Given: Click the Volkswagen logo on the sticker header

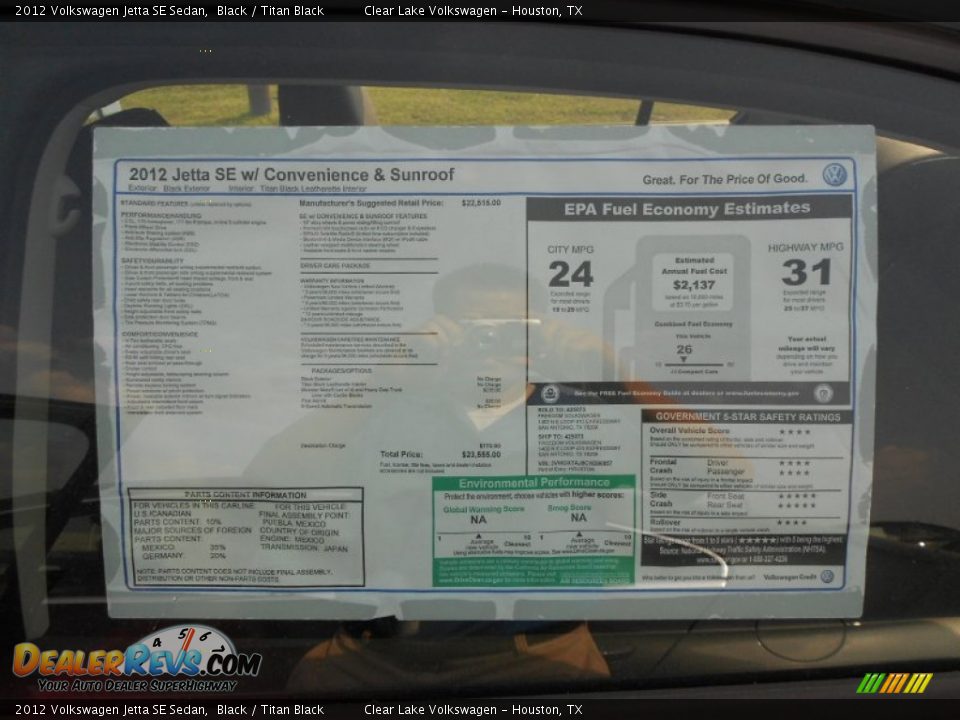Looking at the screenshot, I should tap(834, 175).
